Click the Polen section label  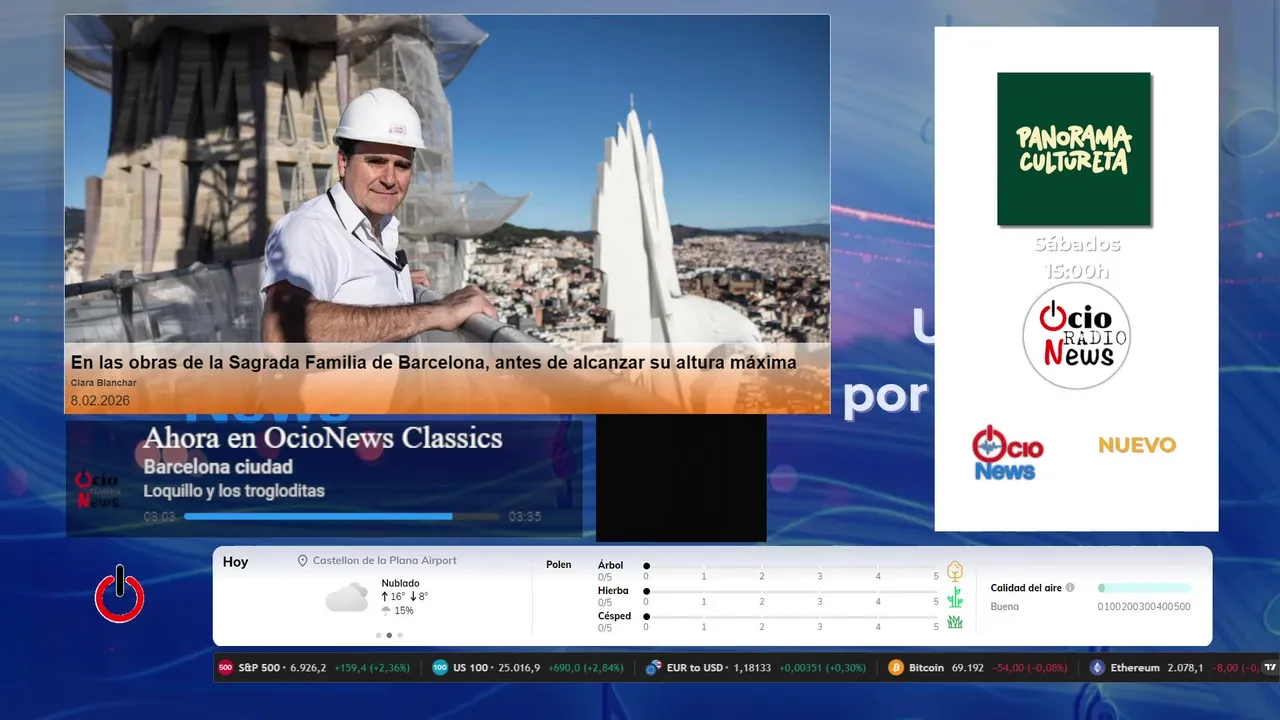[x=559, y=565]
